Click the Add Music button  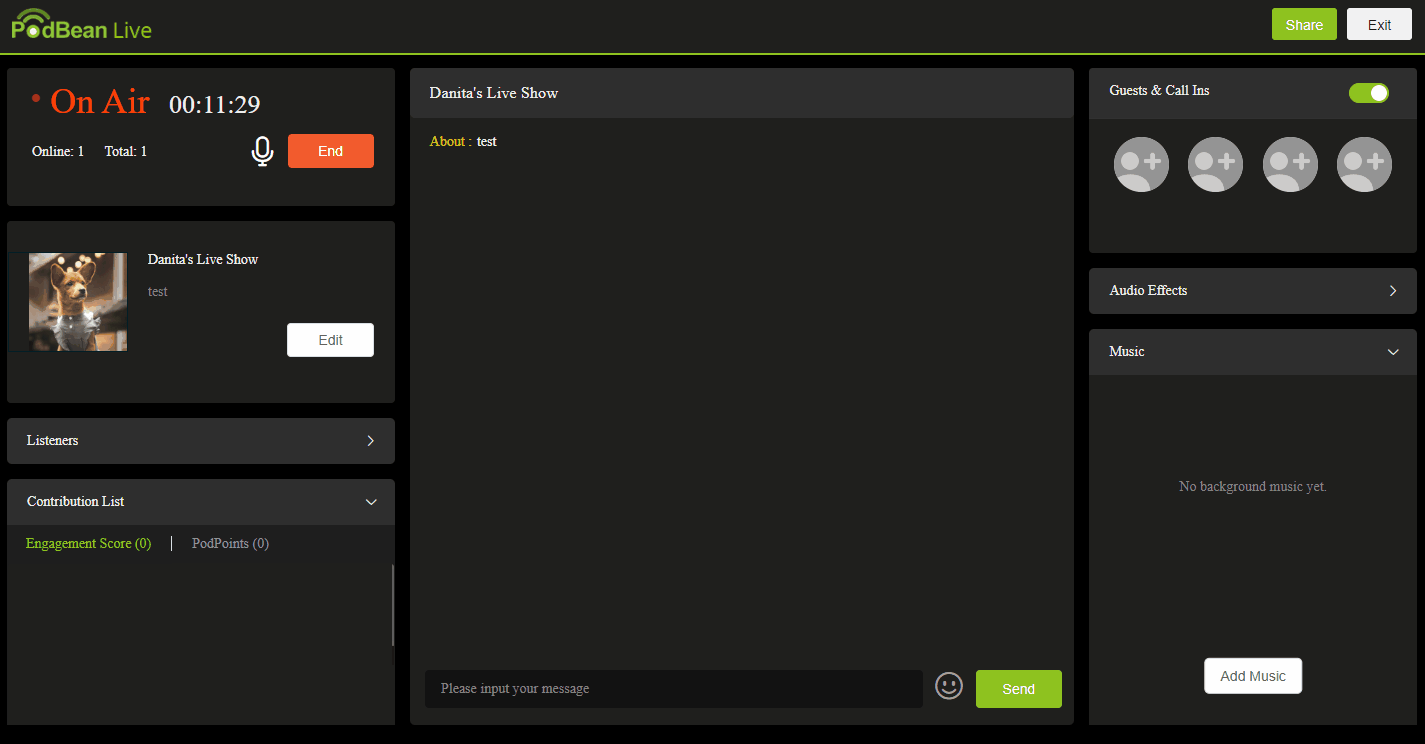point(1252,676)
